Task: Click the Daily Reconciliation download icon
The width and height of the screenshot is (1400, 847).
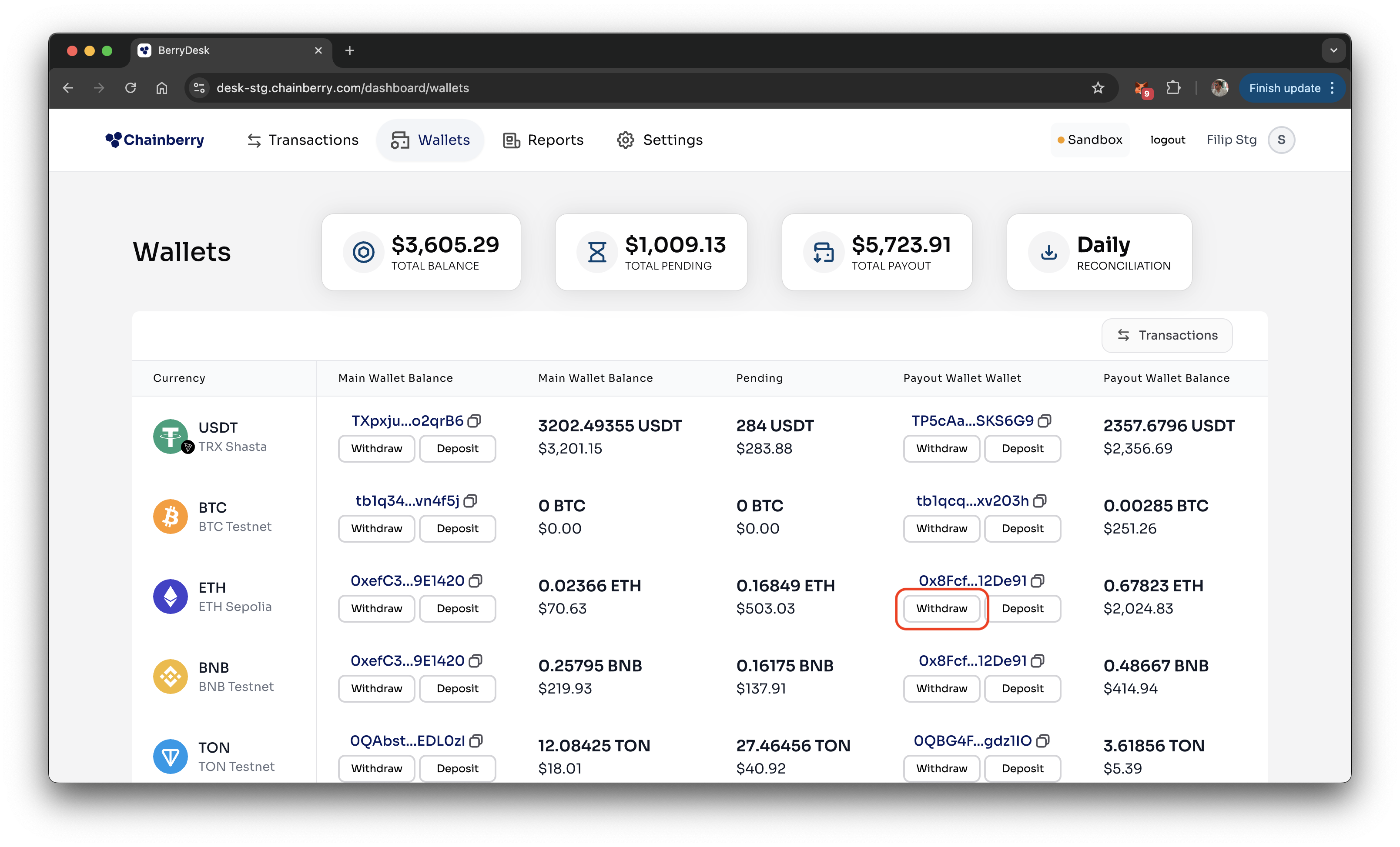Action: [x=1048, y=252]
